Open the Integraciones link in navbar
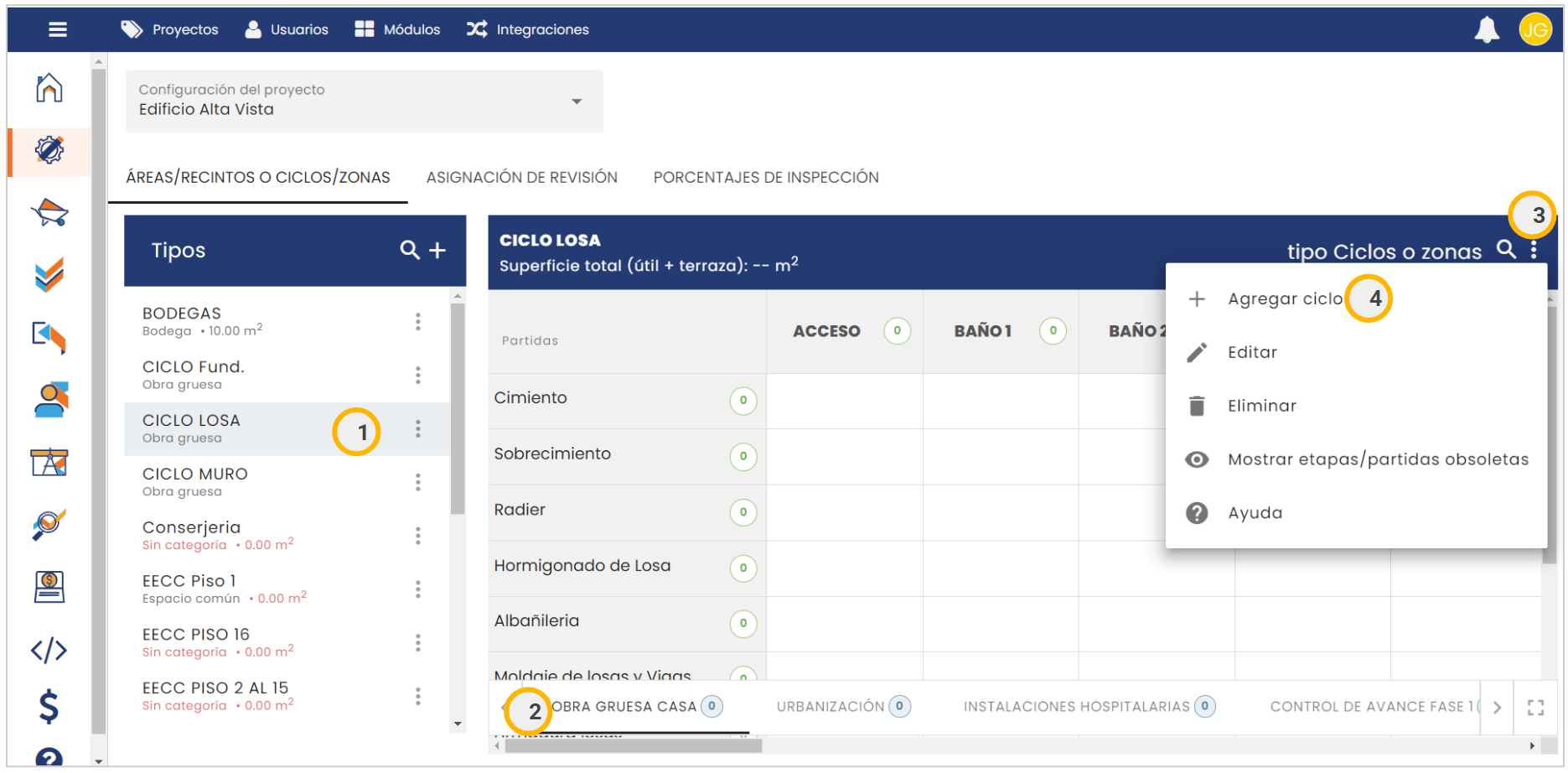The image size is (1568, 773). 528,30
